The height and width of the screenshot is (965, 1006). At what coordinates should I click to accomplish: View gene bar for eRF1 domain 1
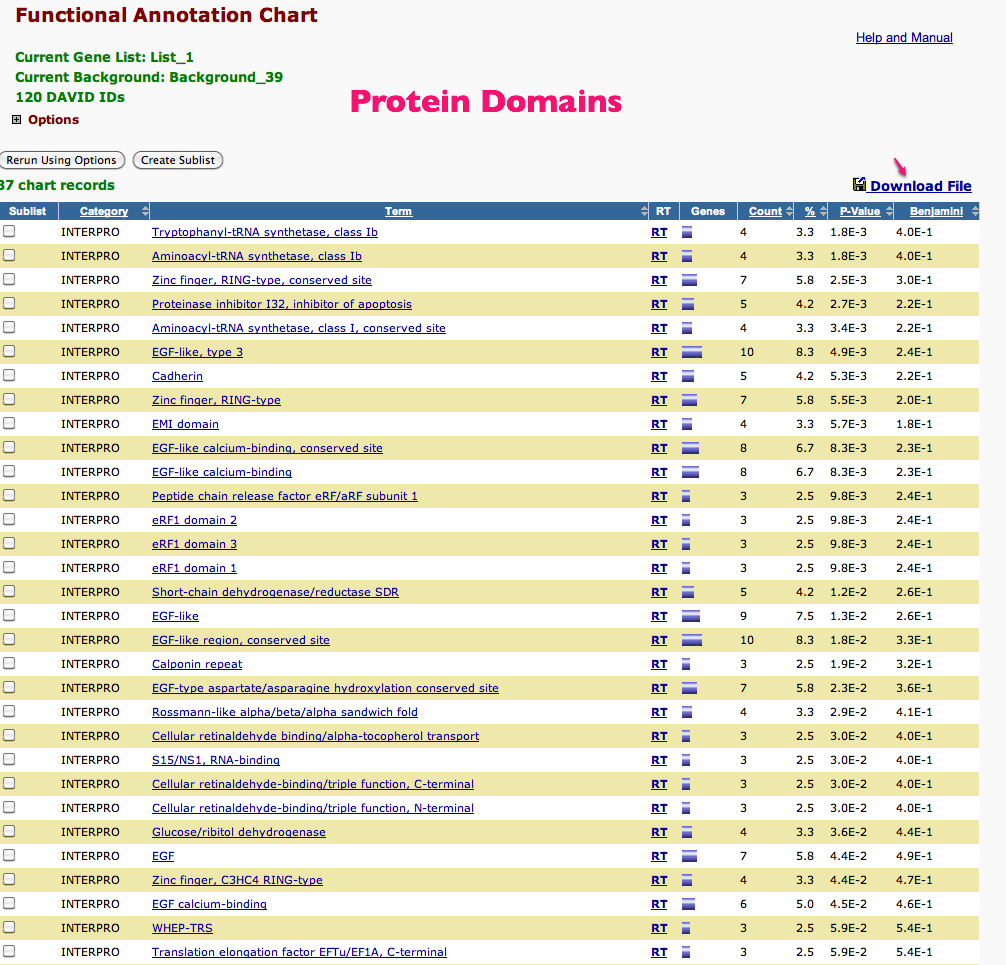pos(686,568)
